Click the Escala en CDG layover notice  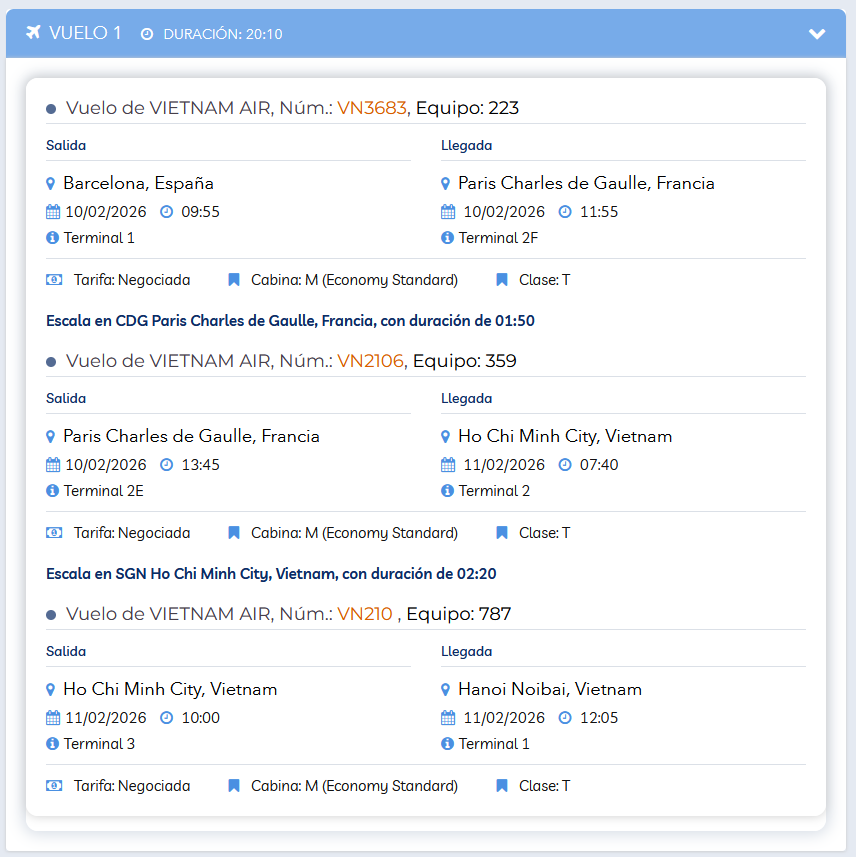coord(290,321)
